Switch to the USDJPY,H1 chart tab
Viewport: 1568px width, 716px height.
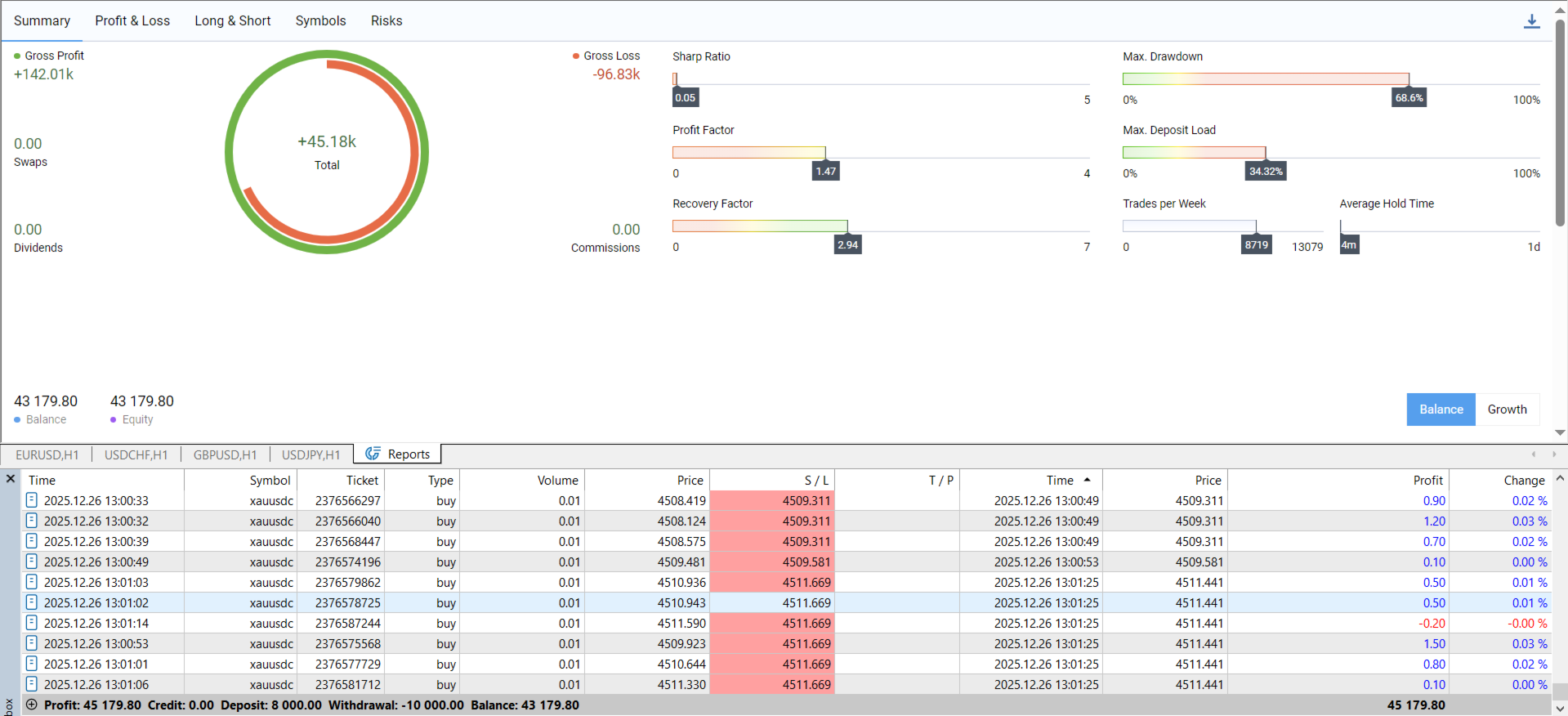[x=310, y=454]
